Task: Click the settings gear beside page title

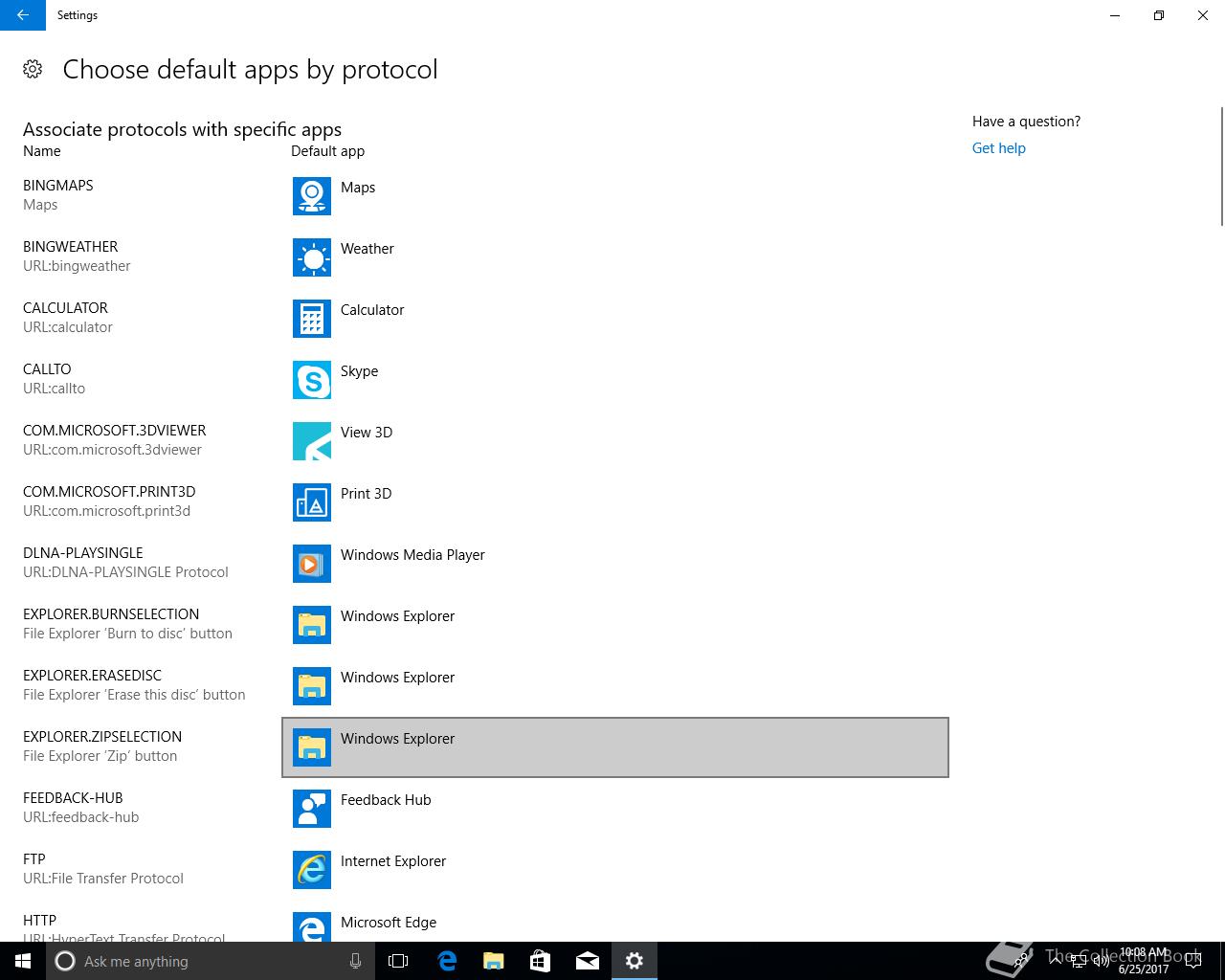Action: [x=33, y=69]
